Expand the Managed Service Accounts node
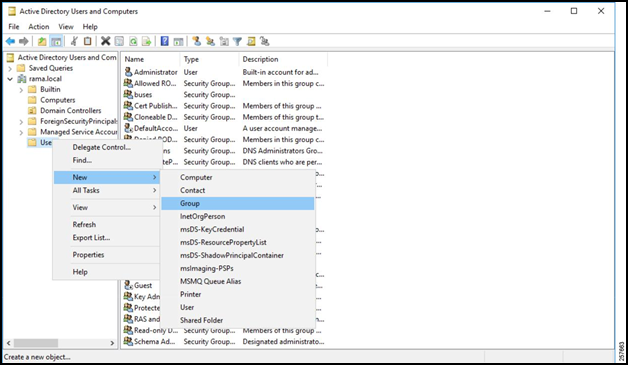628x365 pixels. (21, 132)
